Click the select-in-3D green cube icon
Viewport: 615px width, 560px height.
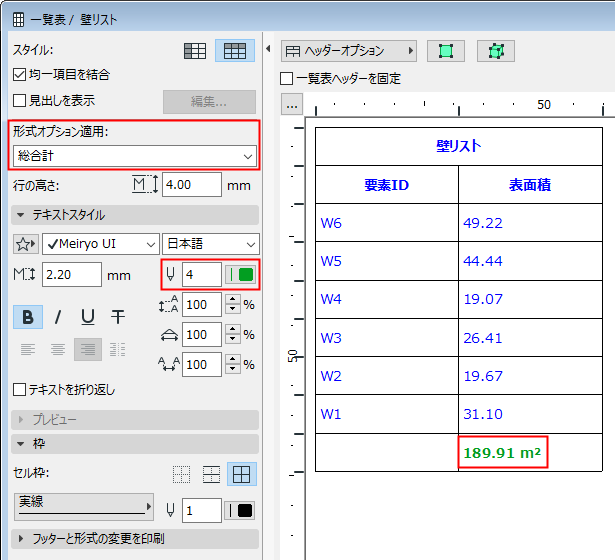point(496,51)
